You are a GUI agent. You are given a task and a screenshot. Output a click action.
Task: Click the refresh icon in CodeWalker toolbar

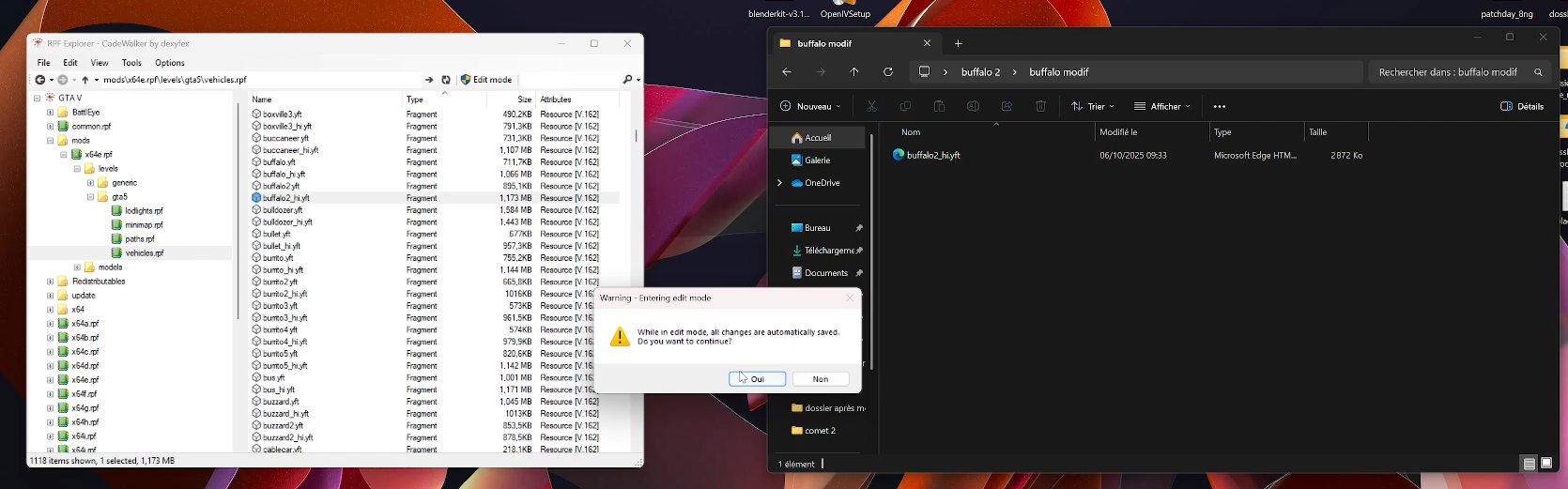pos(446,80)
